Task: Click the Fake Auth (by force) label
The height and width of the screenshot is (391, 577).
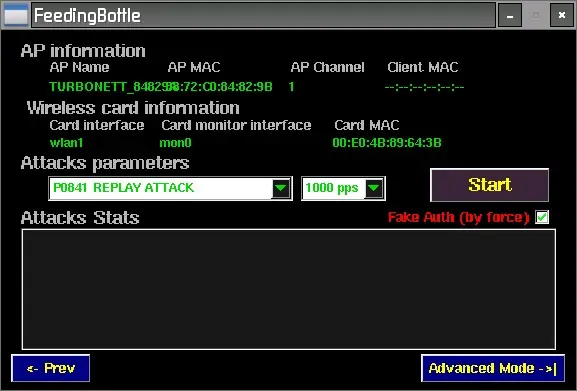Action: click(459, 217)
